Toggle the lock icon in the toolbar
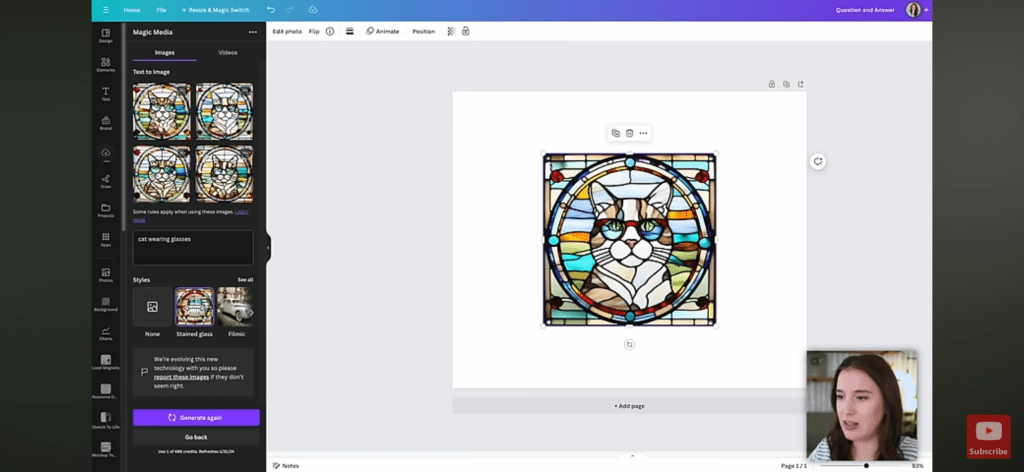This screenshot has height=472, width=1024. click(x=466, y=31)
